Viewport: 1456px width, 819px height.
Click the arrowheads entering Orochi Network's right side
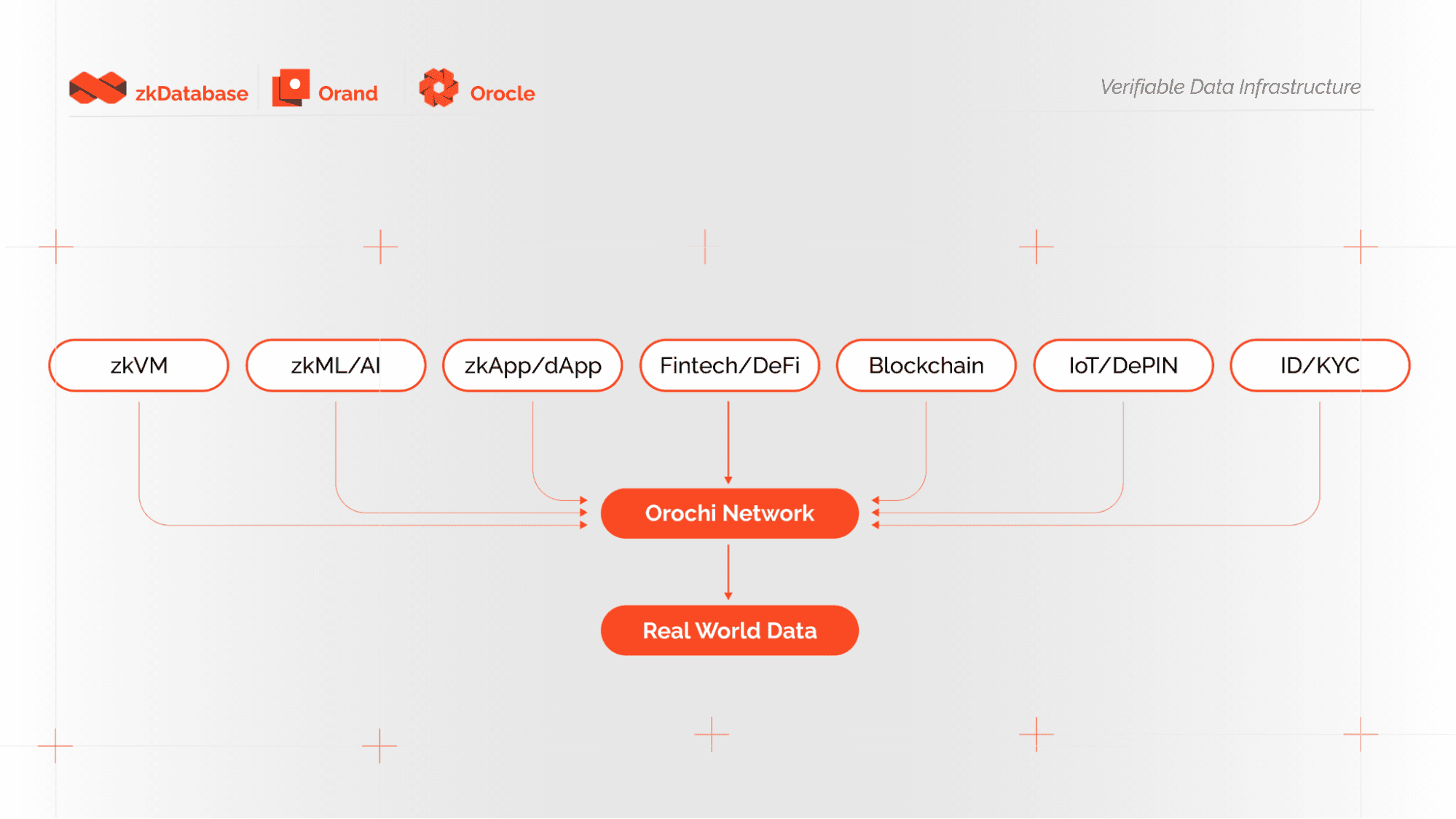pos(875,513)
